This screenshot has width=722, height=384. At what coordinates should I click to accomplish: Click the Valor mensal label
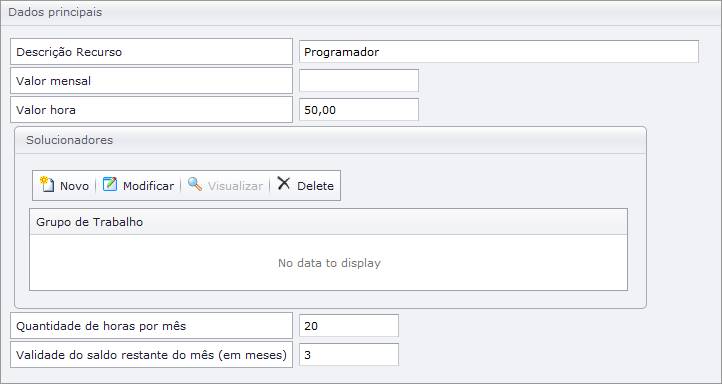tap(53, 81)
